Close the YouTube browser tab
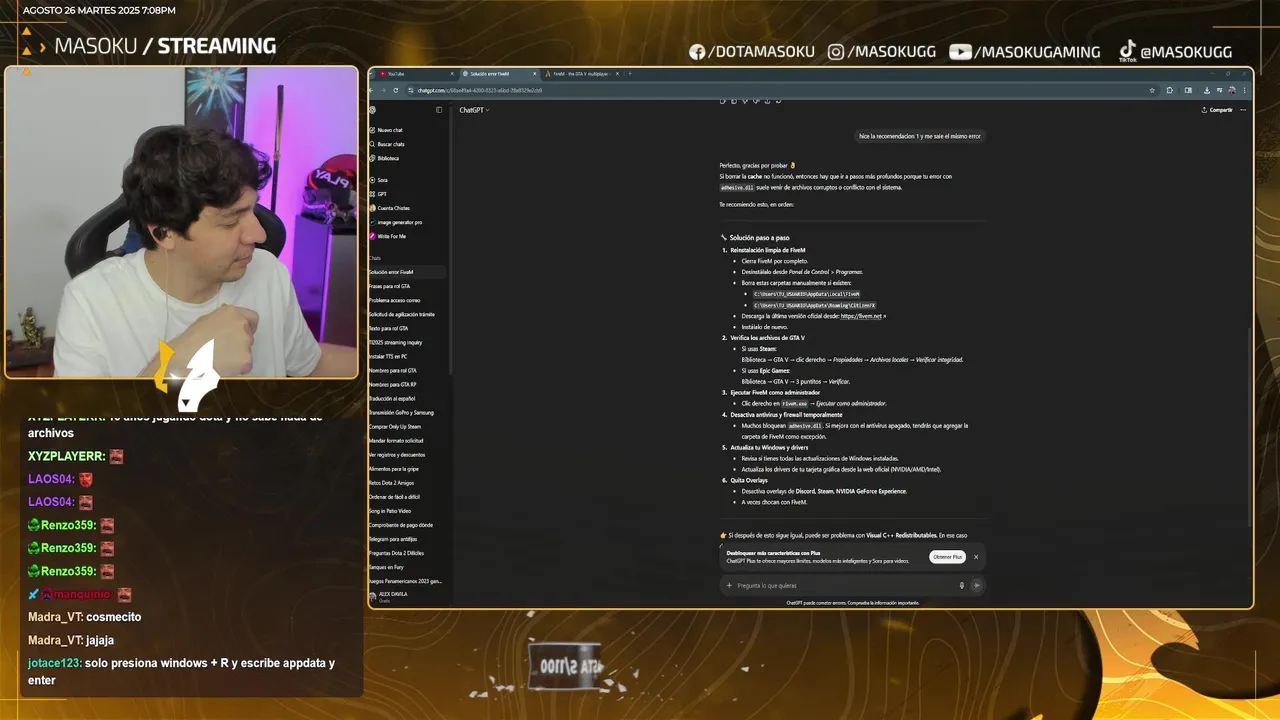 point(452,74)
